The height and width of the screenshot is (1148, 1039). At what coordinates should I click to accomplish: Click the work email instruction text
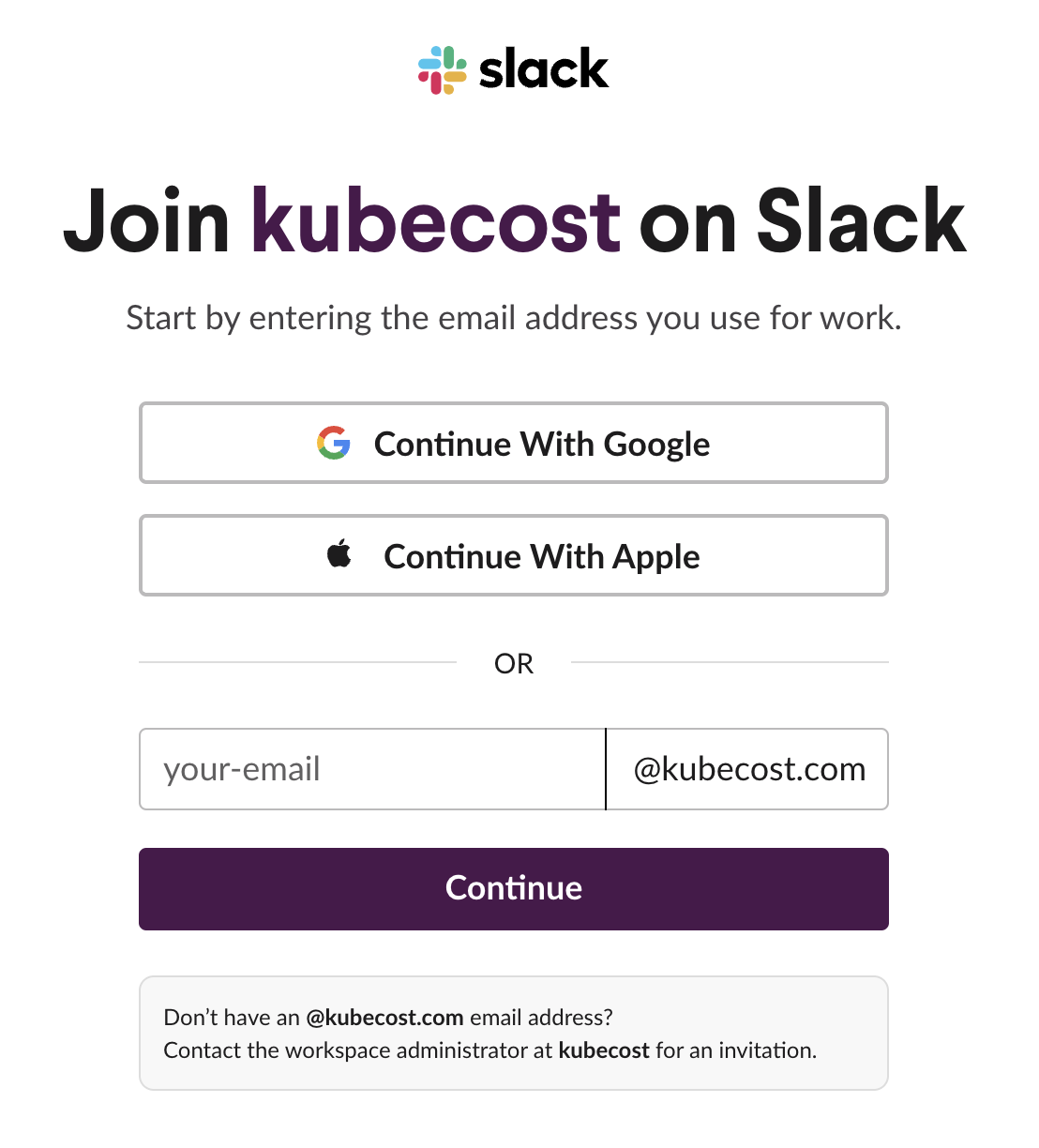[x=514, y=317]
